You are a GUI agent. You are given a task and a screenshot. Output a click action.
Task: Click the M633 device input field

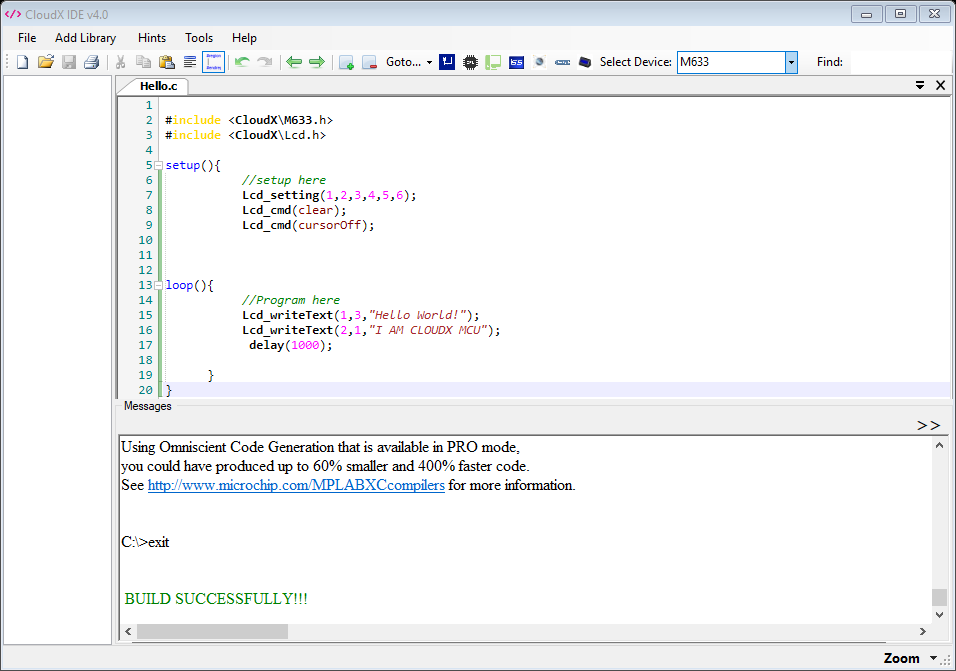731,62
